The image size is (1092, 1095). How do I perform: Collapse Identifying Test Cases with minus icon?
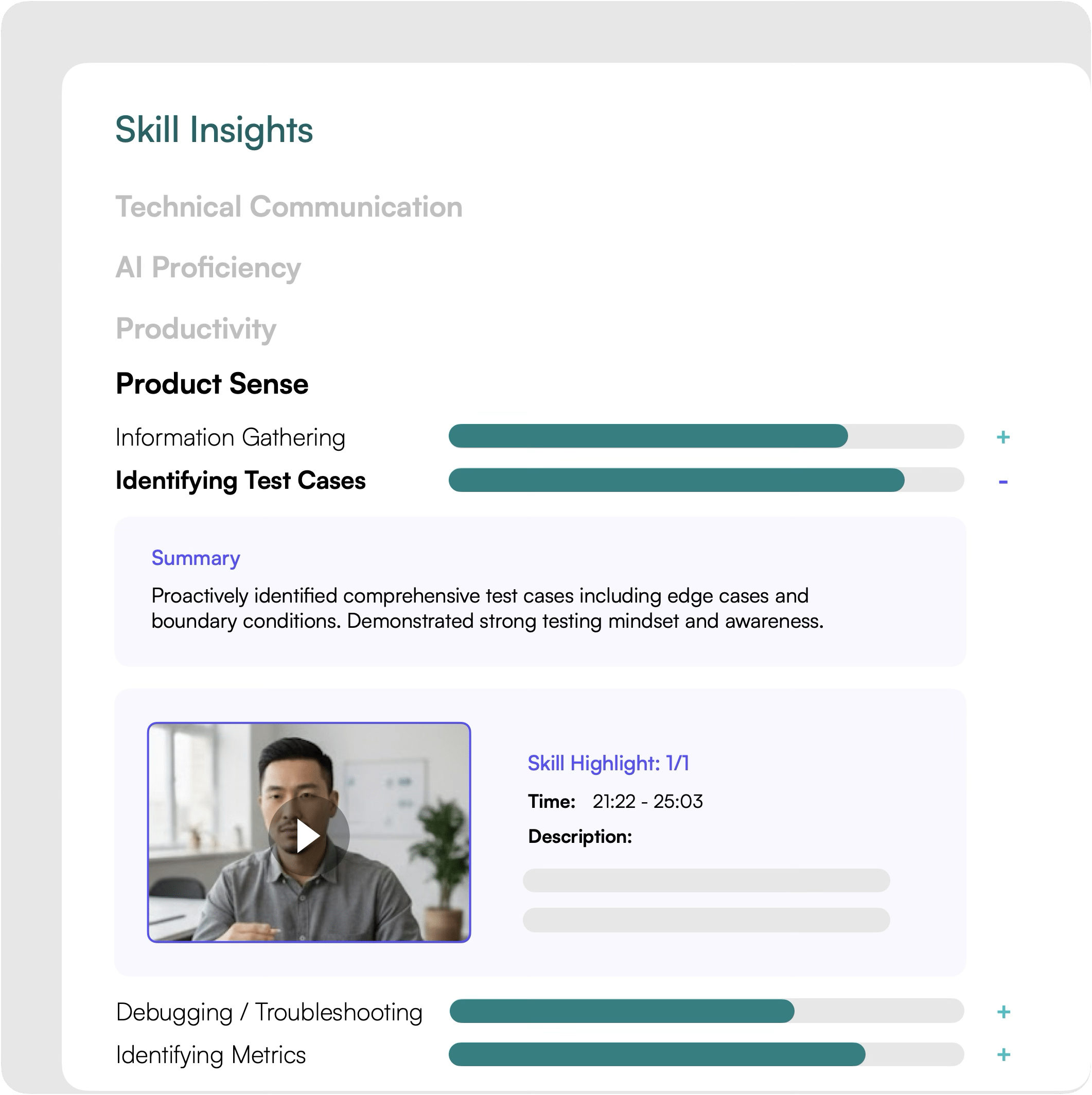point(1002,482)
